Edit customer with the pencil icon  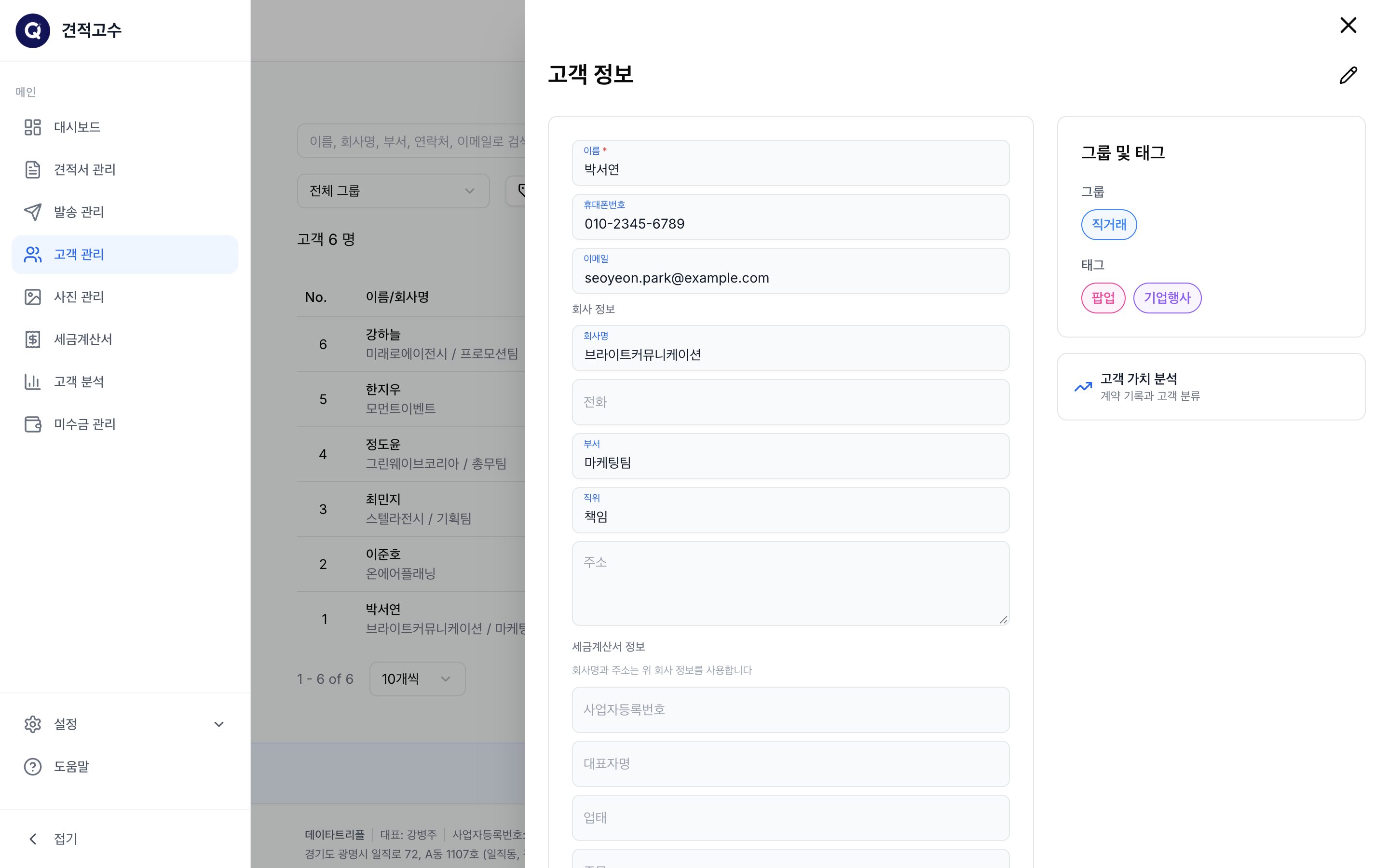(x=1348, y=75)
